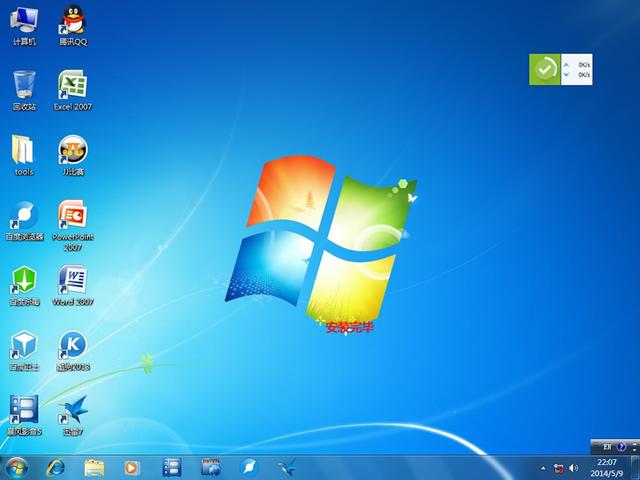Open the Windows Start menu orb

(x=17, y=468)
